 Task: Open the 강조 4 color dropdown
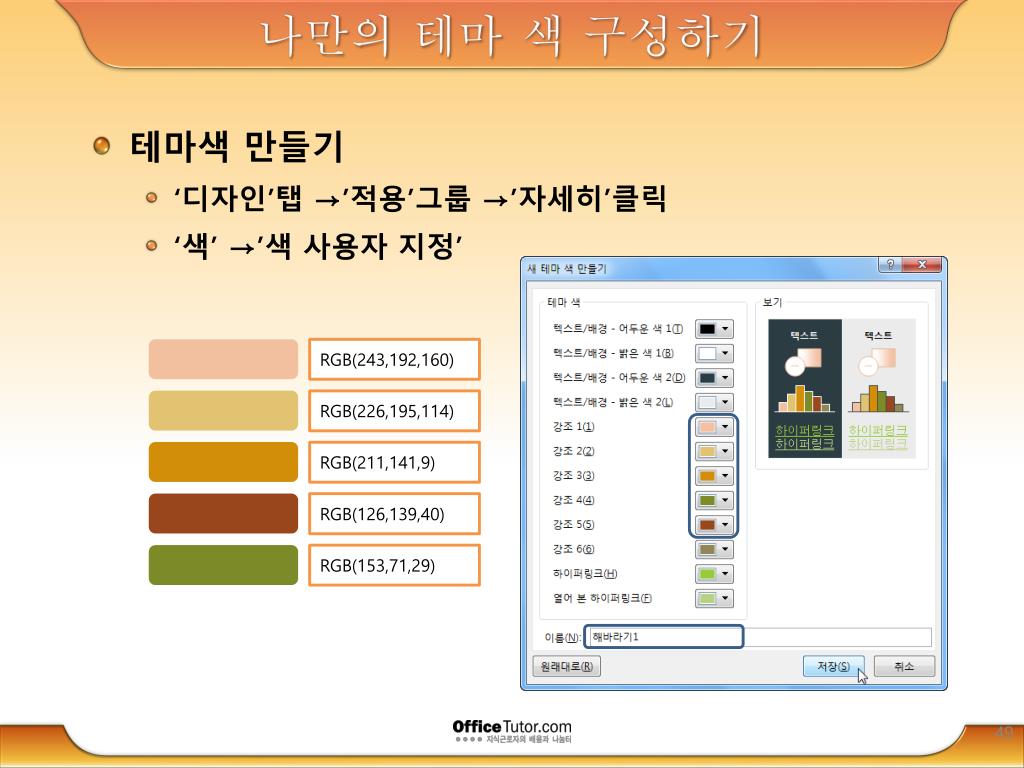[x=714, y=500]
